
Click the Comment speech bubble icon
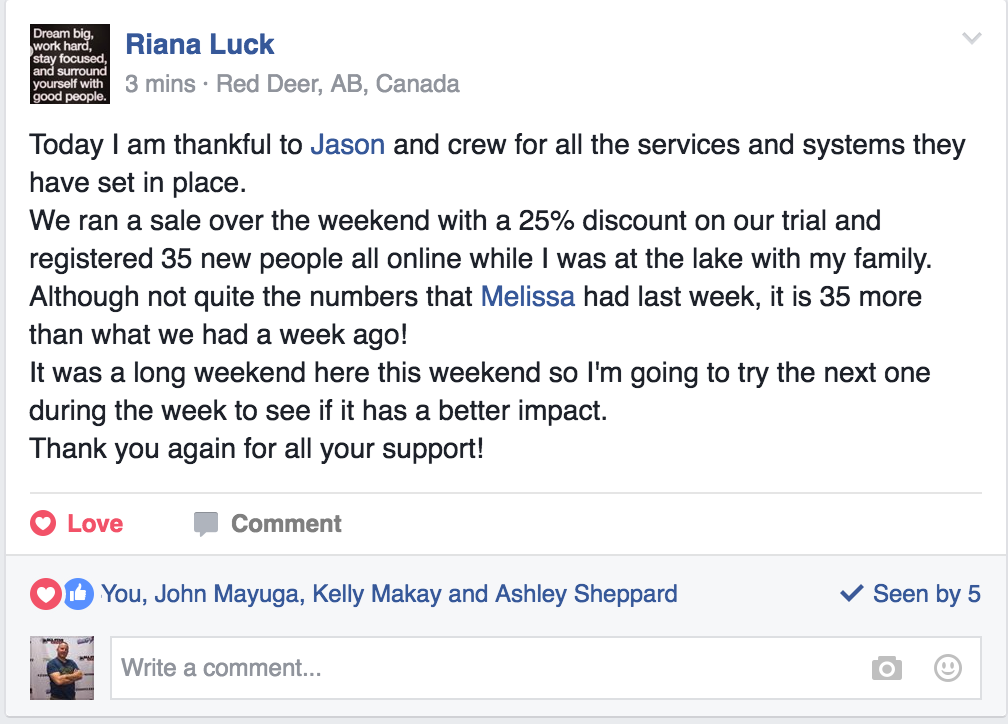[206, 524]
